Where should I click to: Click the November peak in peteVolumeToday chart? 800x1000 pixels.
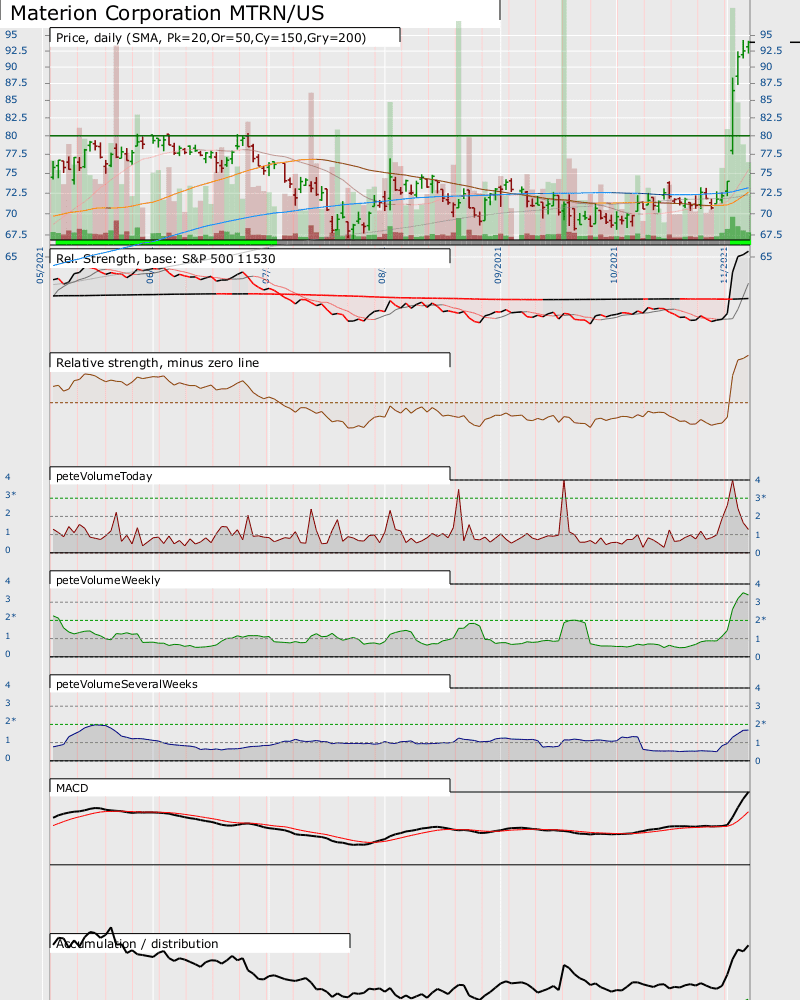point(732,482)
